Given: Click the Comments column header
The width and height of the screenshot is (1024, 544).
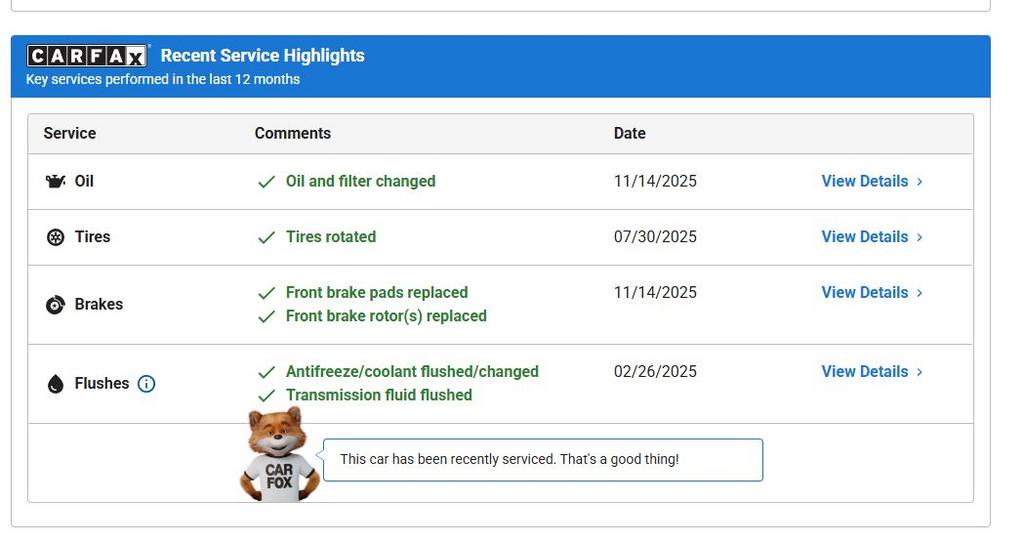Looking at the screenshot, I should coord(293,133).
